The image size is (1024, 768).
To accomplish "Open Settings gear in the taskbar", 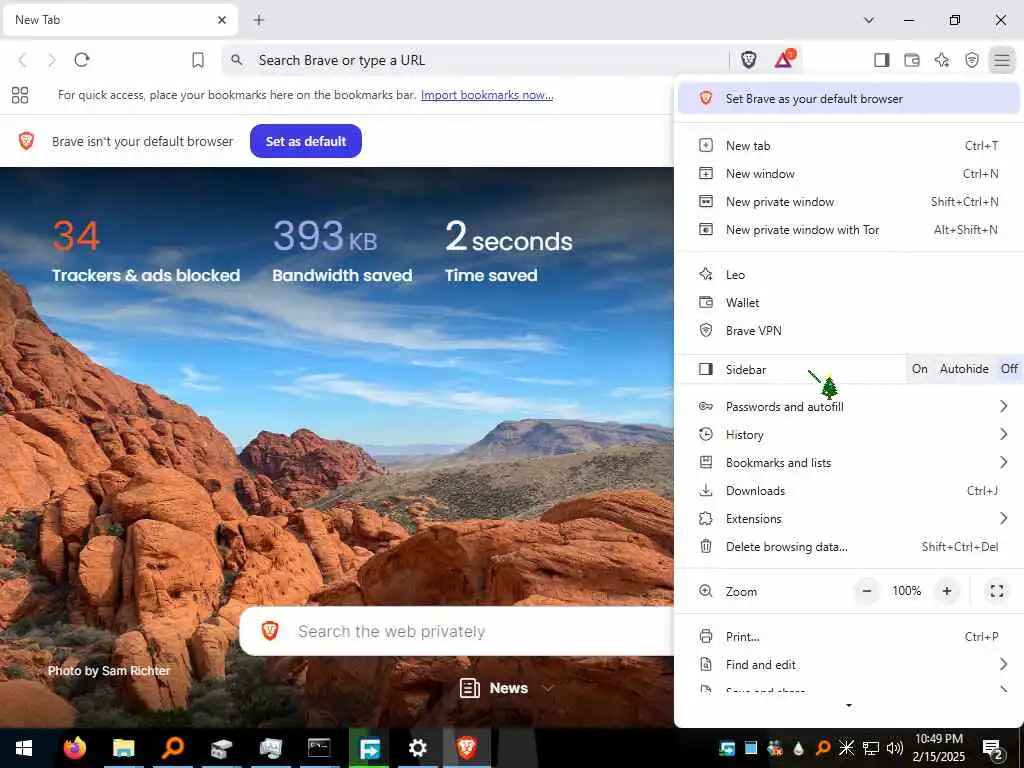I will click(417, 748).
